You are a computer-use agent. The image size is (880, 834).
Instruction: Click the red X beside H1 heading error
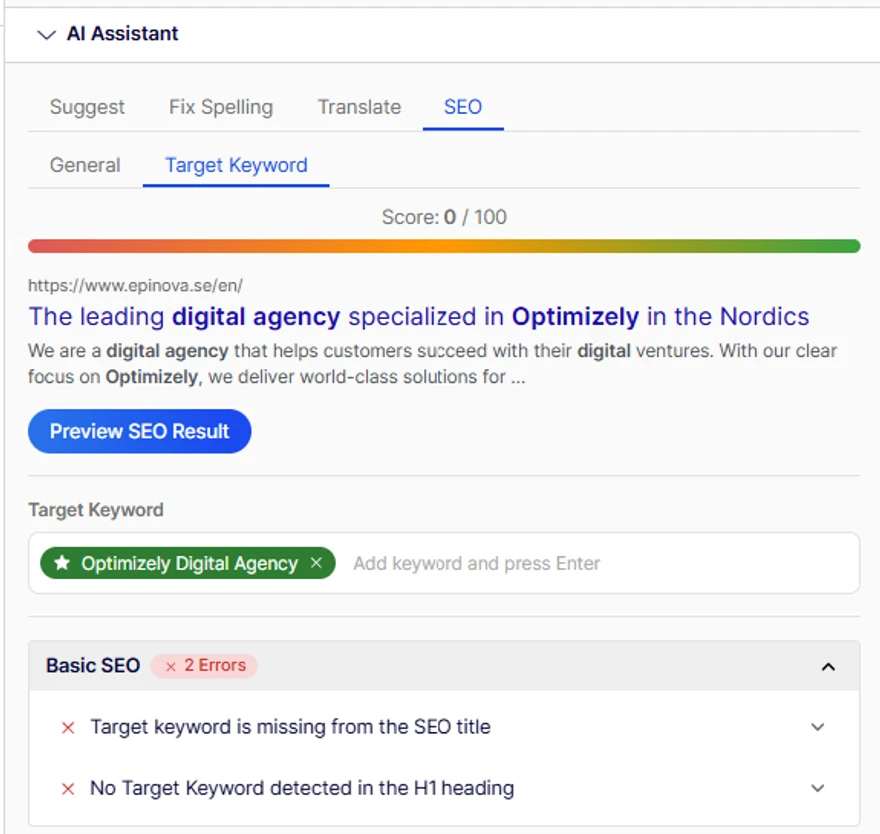click(x=68, y=789)
